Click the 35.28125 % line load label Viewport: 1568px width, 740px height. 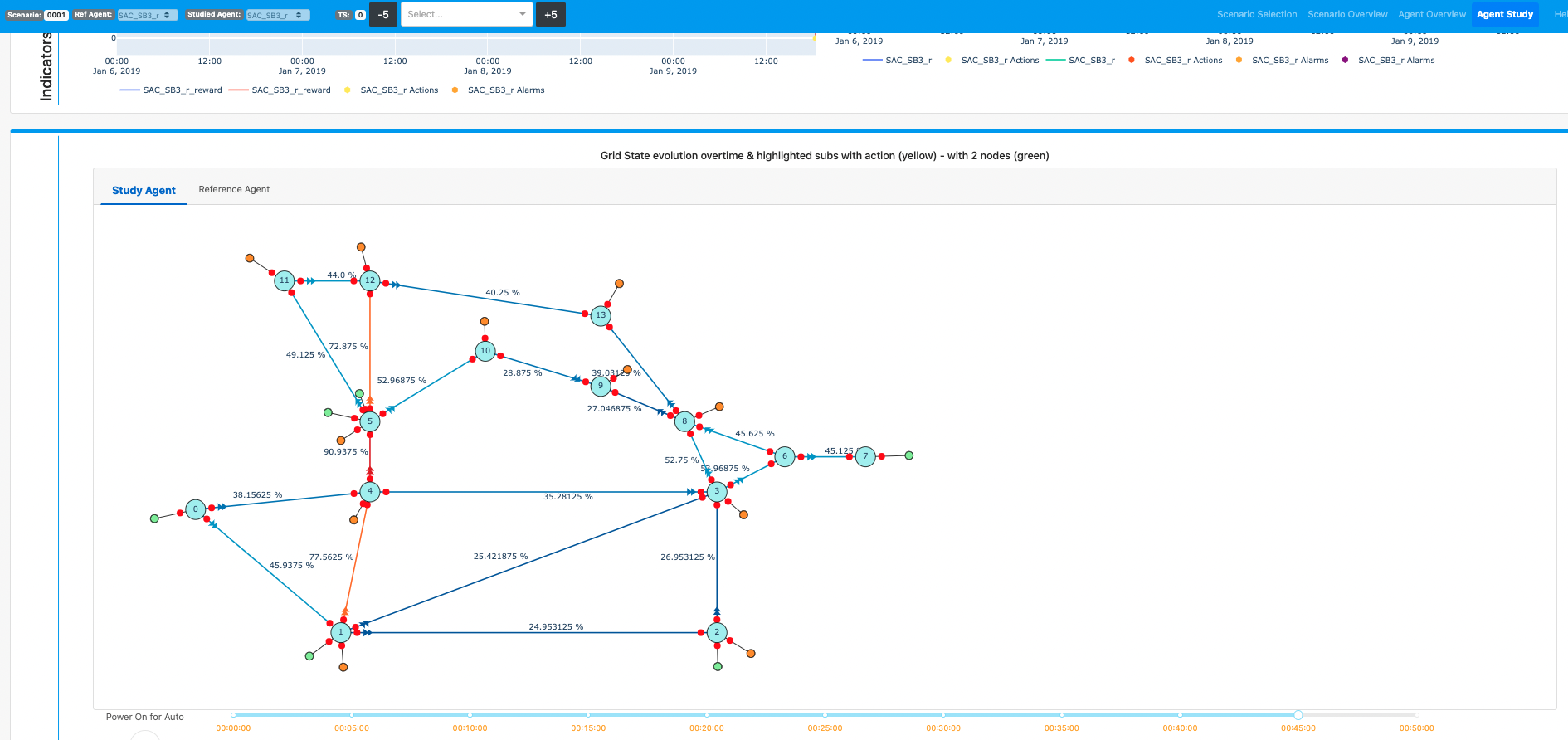point(568,497)
